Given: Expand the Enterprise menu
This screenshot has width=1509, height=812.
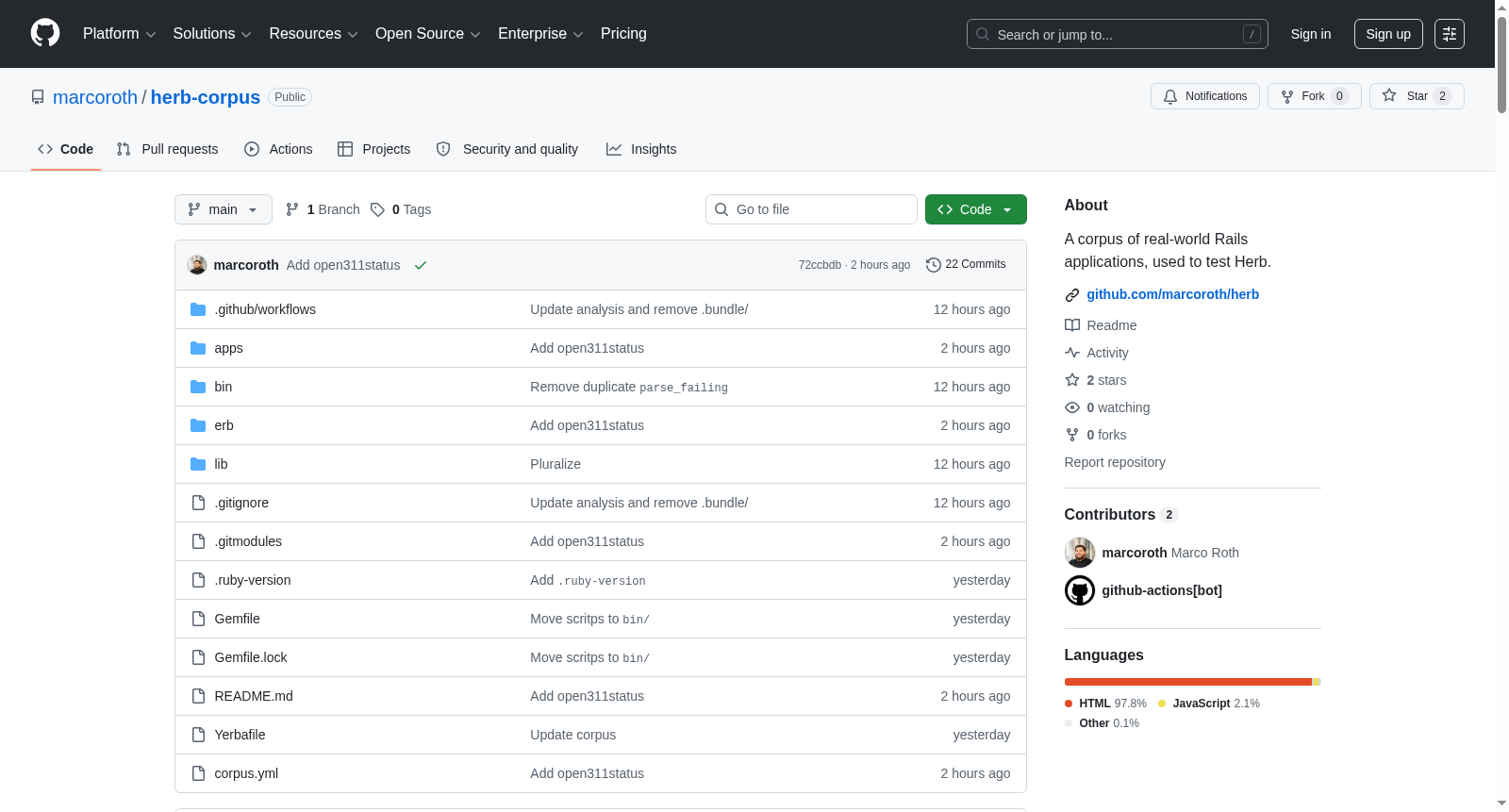Looking at the screenshot, I should [x=540, y=34].
